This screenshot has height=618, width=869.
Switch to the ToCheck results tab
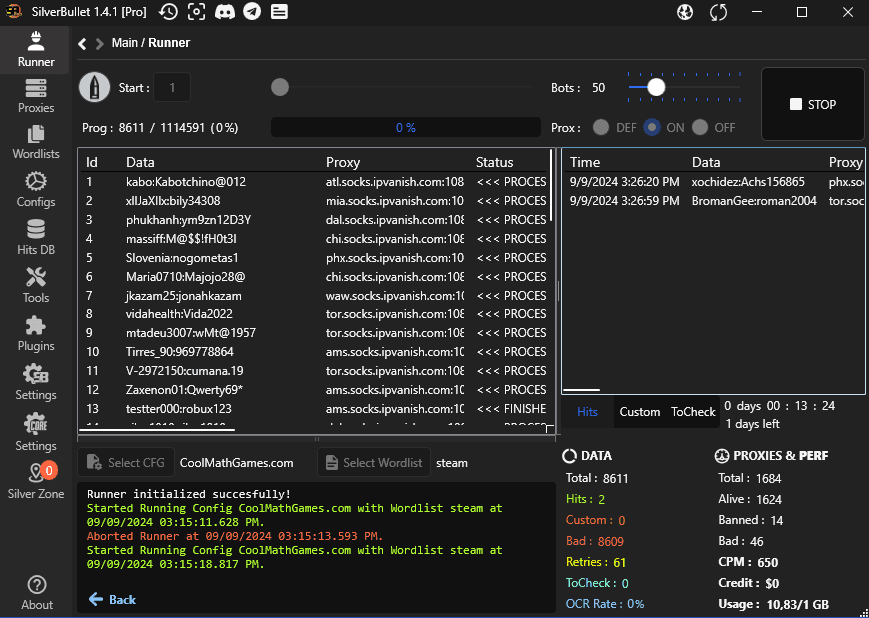coord(693,412)
